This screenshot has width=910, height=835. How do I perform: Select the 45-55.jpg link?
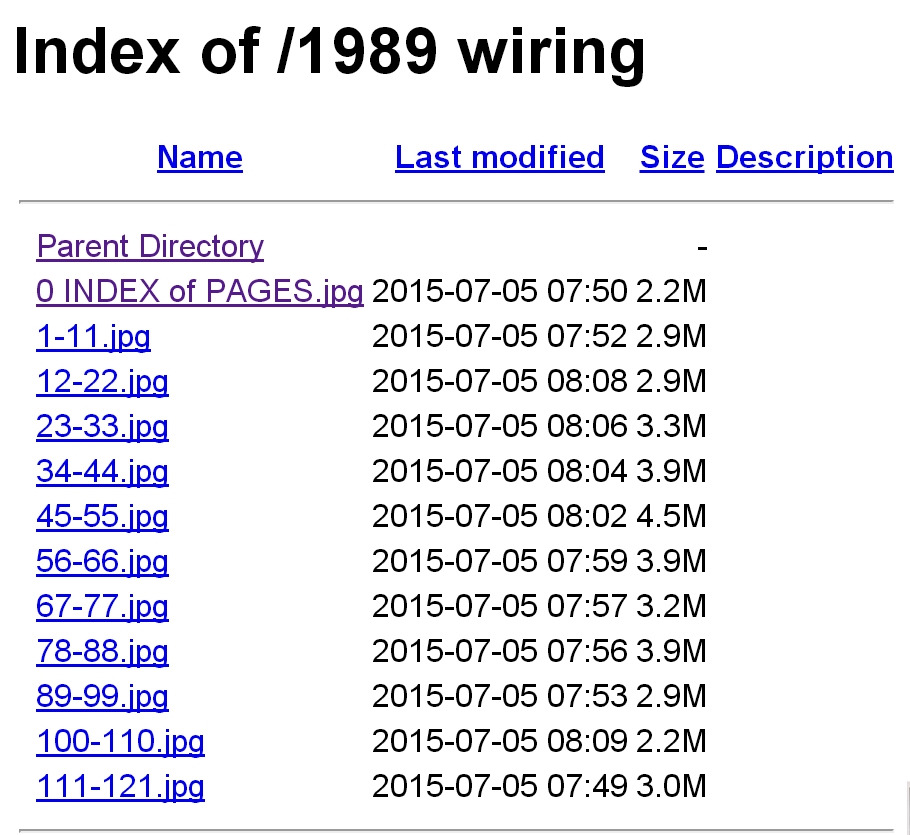[102, 517]
